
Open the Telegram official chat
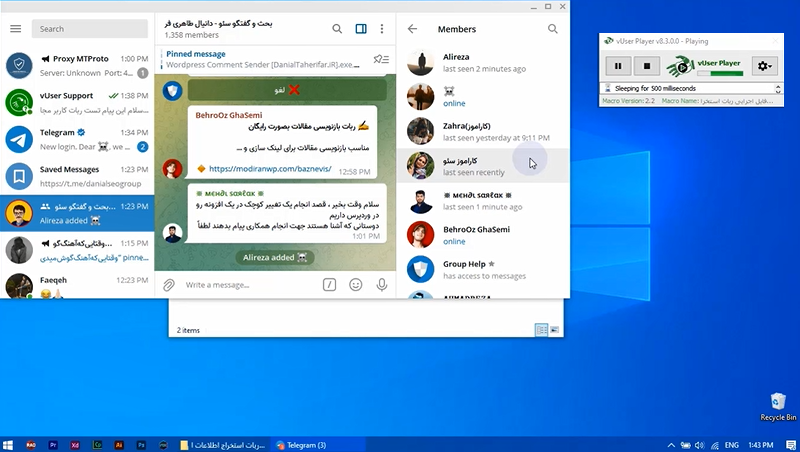(x=77, y=139)
